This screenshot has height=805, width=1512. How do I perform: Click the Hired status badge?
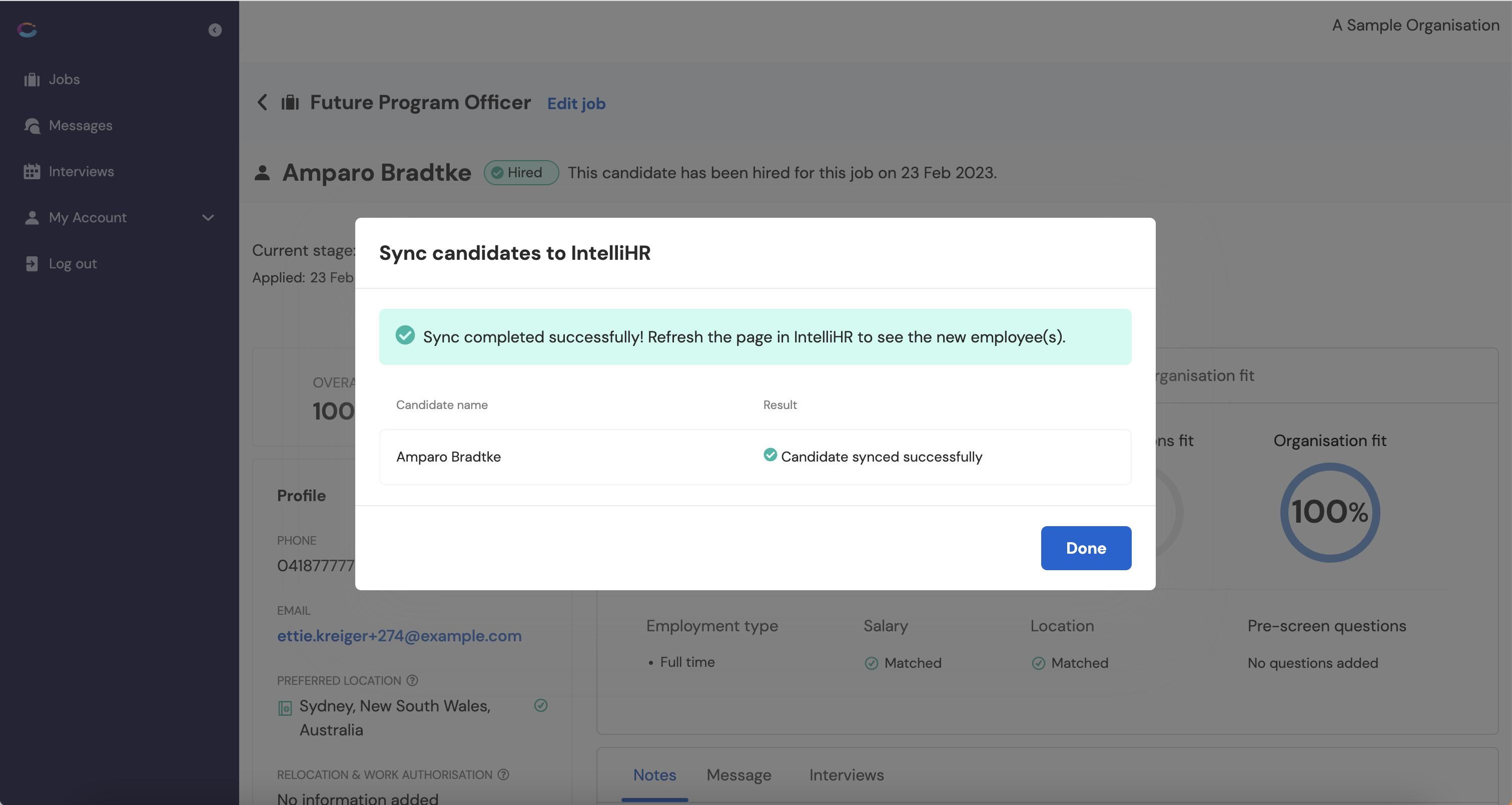(x=521, y=173)
